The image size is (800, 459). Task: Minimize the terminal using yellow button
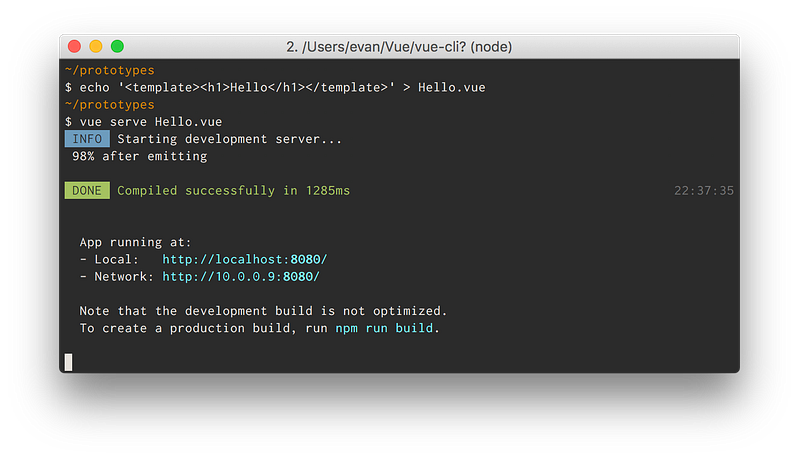[x=96, y=46]
